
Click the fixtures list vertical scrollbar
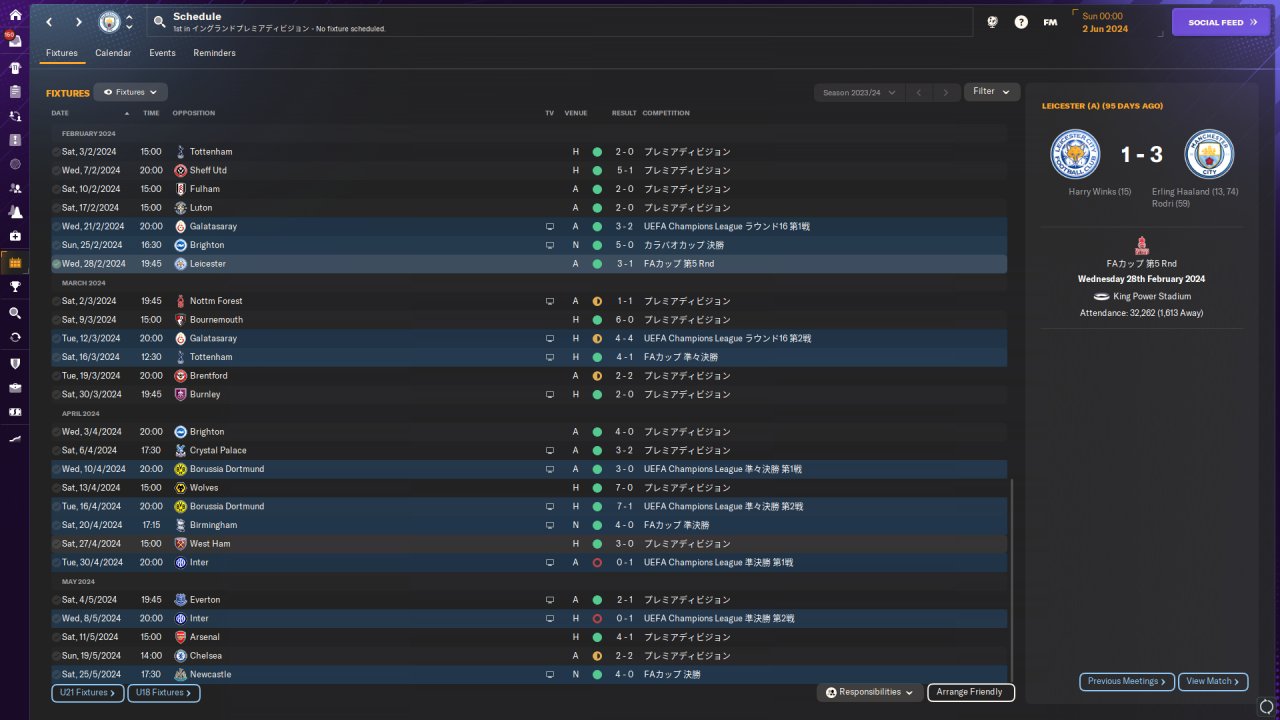1012,580
